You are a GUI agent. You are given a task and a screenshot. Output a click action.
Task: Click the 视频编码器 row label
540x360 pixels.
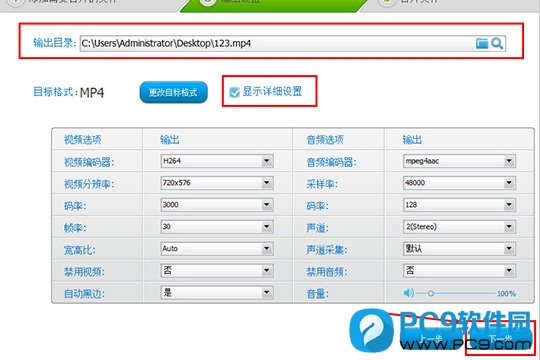click(89, 162)
